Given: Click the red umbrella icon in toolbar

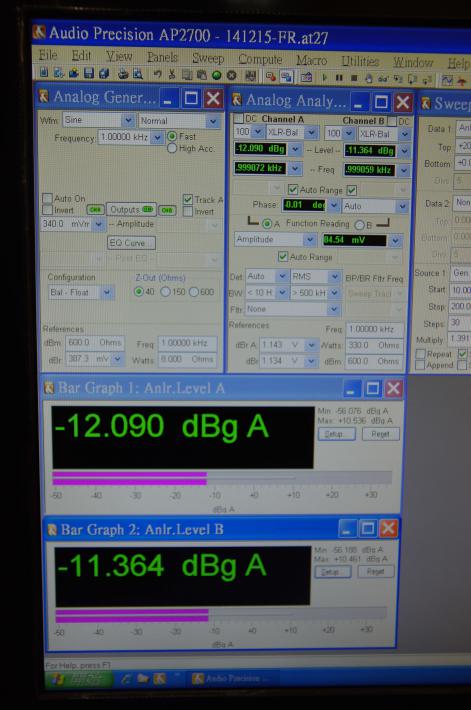Looking at the screenshot, I should point(461,82).
